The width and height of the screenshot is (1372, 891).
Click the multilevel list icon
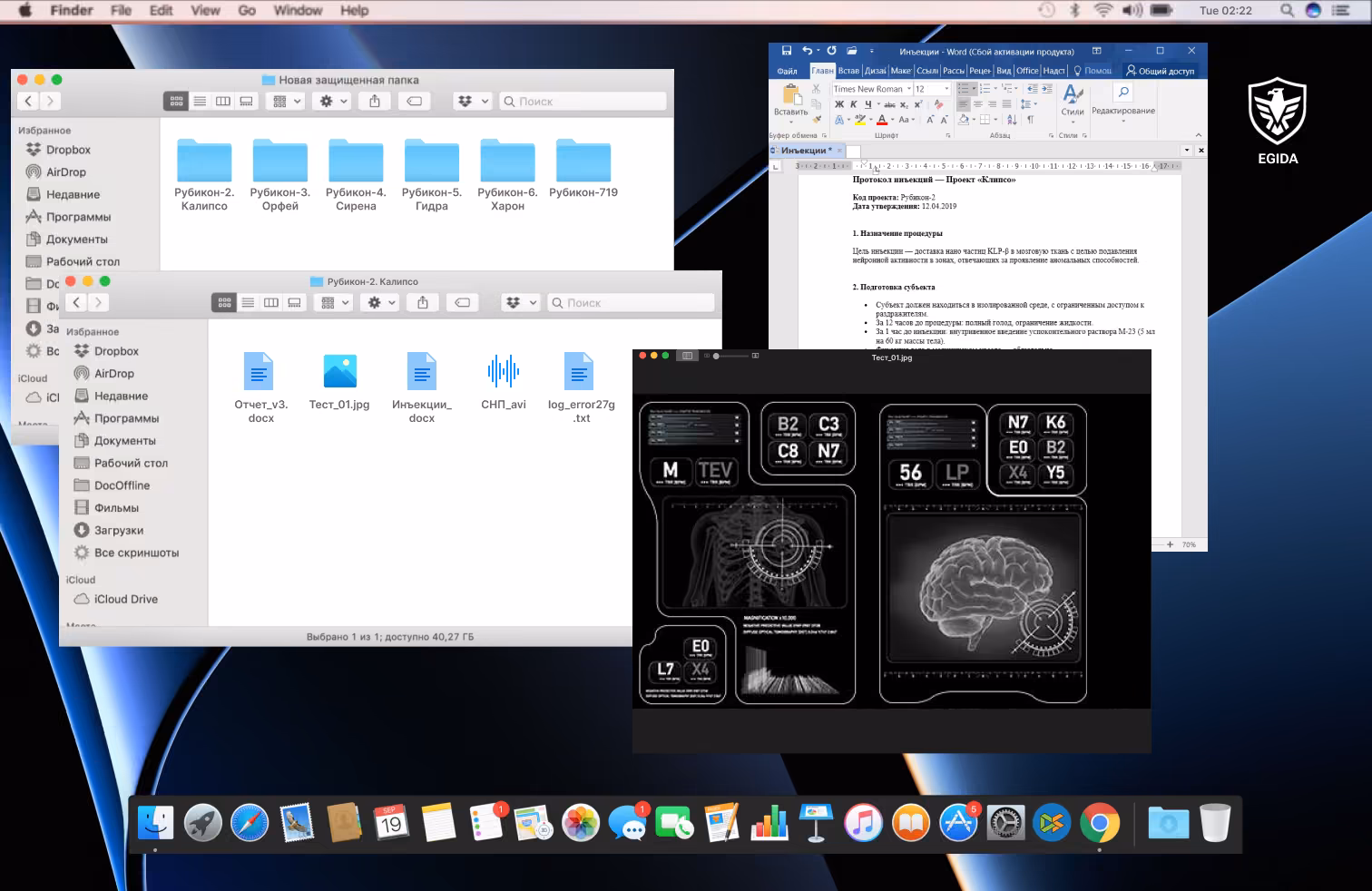[x=1008, y=89]
